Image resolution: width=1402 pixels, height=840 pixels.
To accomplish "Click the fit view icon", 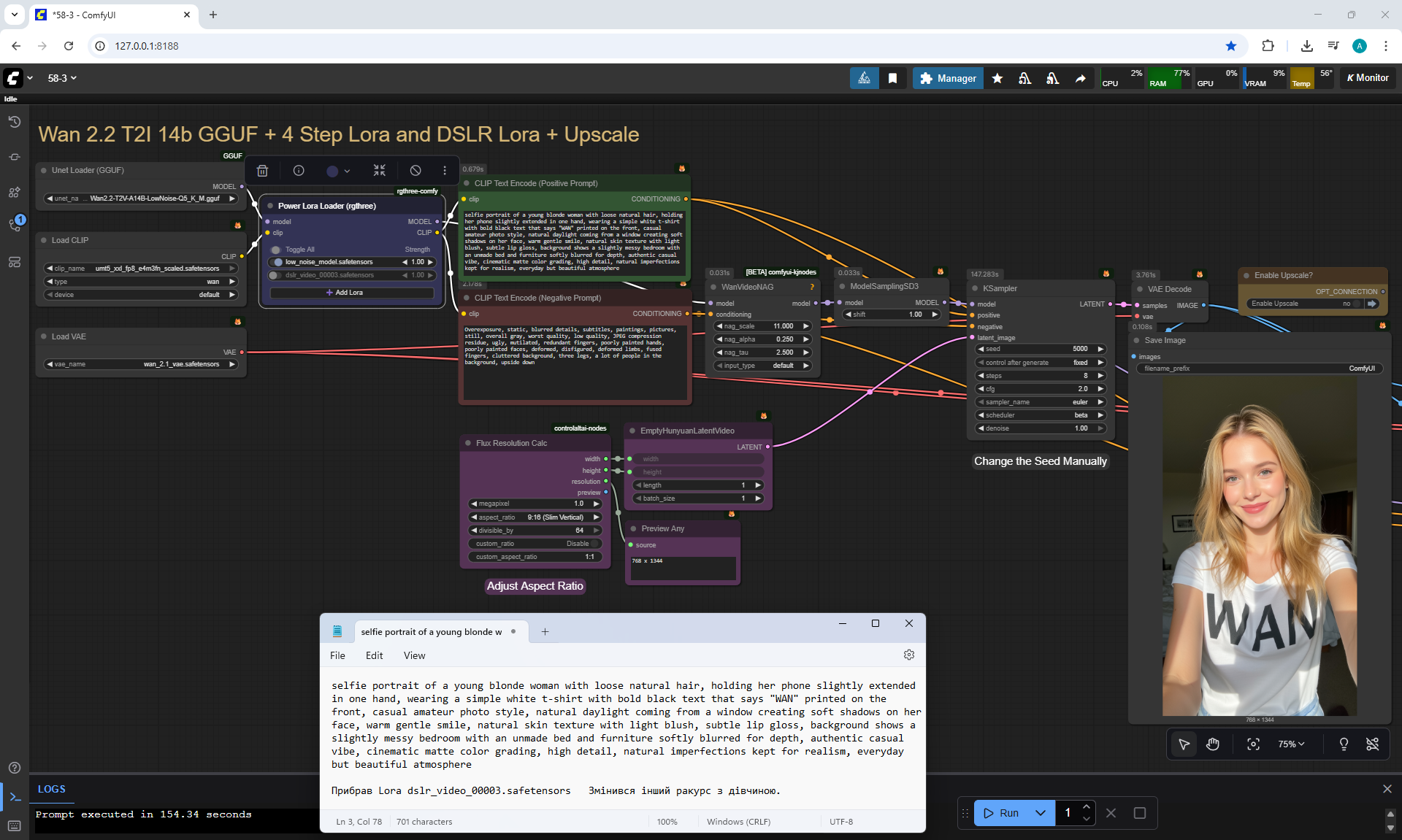I will (x=1253, y=744).
